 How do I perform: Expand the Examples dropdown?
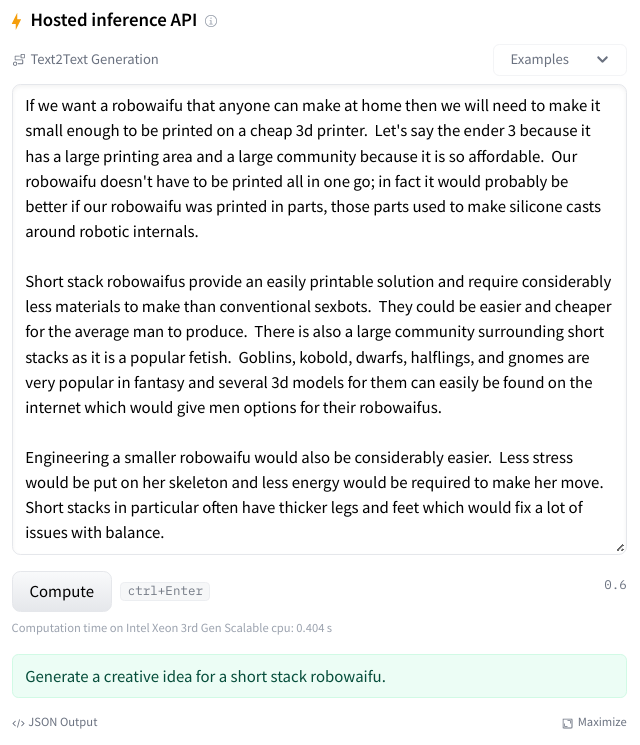(560, 60)
